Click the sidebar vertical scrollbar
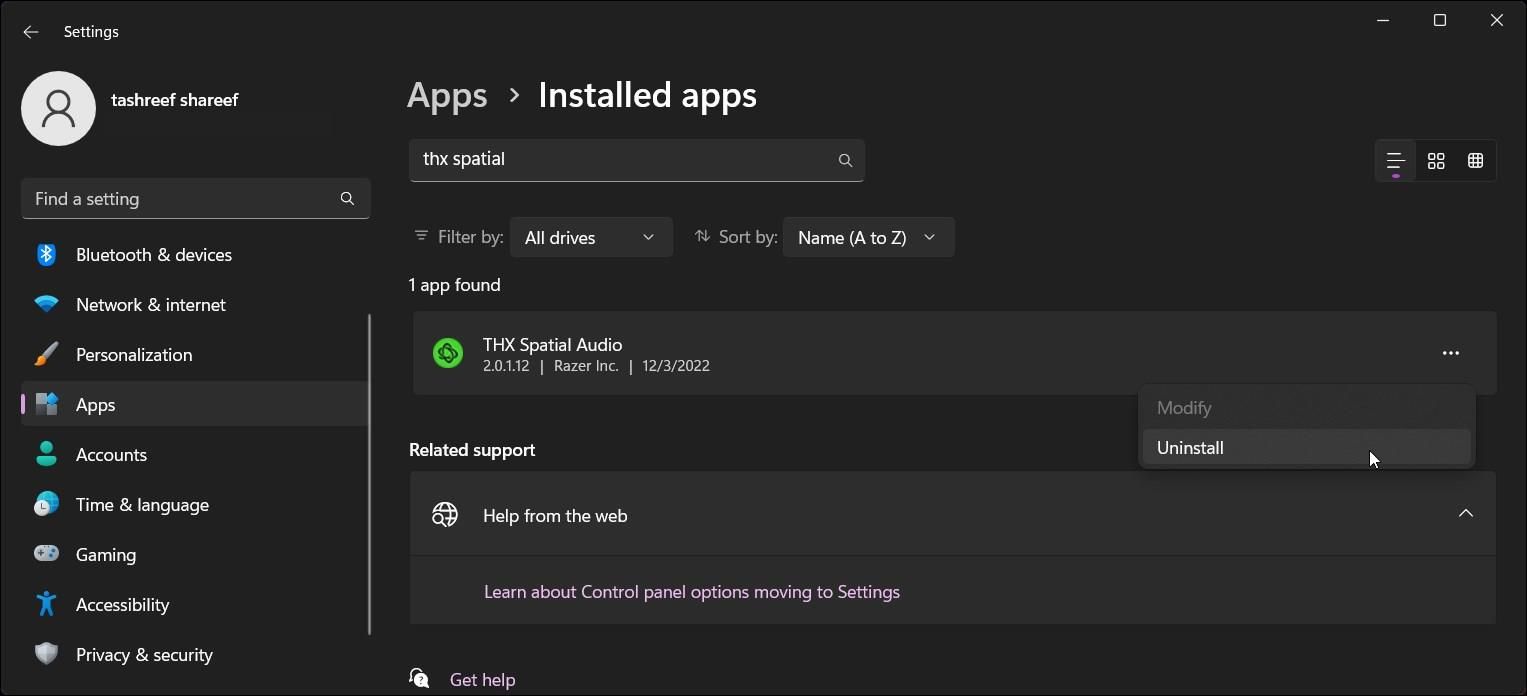Image resolution: width=1527 pixels, height=696 pixels. point(370,474)
